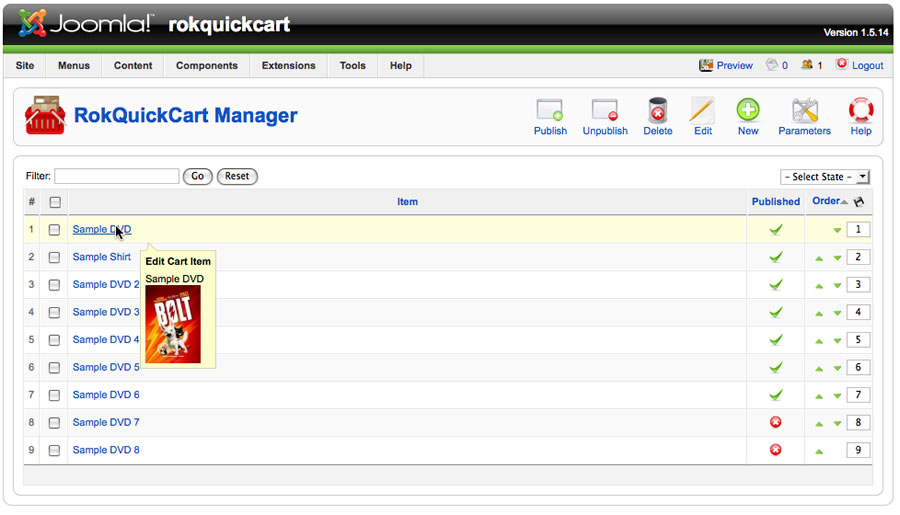Click the Bolt DVD cover thumbnail

coord(173,324)
